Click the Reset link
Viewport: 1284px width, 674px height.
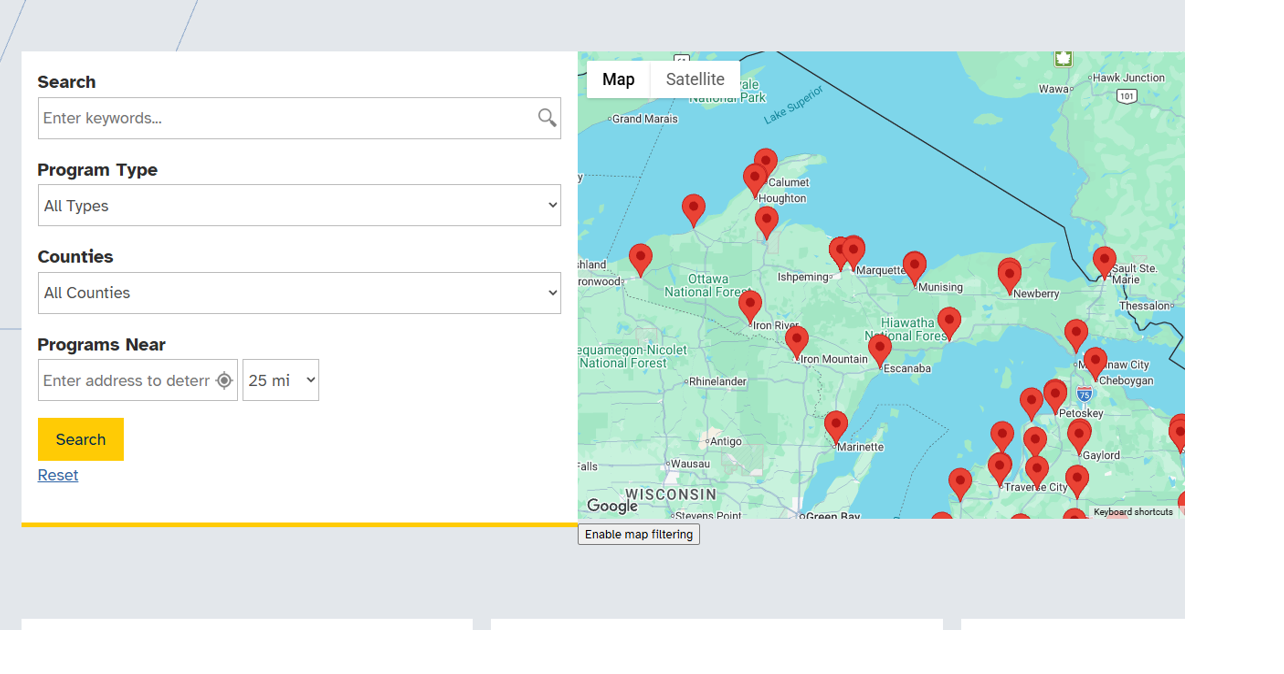click(58, 475)
